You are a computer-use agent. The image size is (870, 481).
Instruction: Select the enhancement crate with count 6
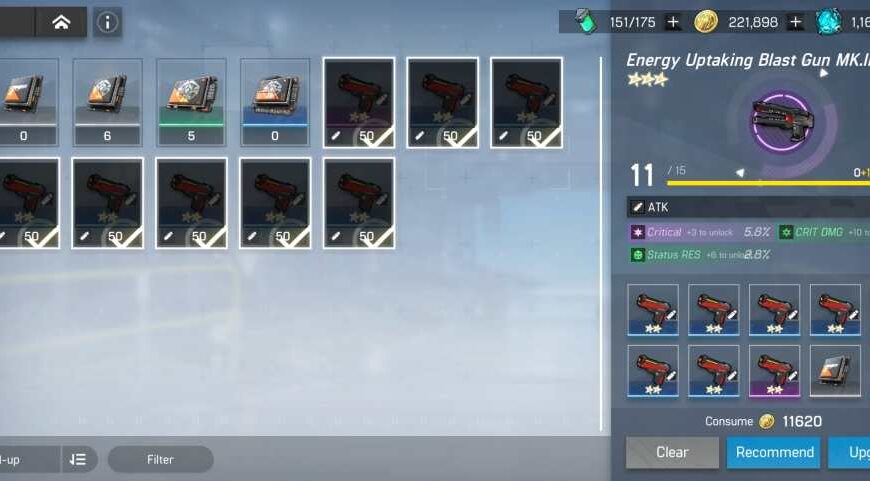click(107, 102)
